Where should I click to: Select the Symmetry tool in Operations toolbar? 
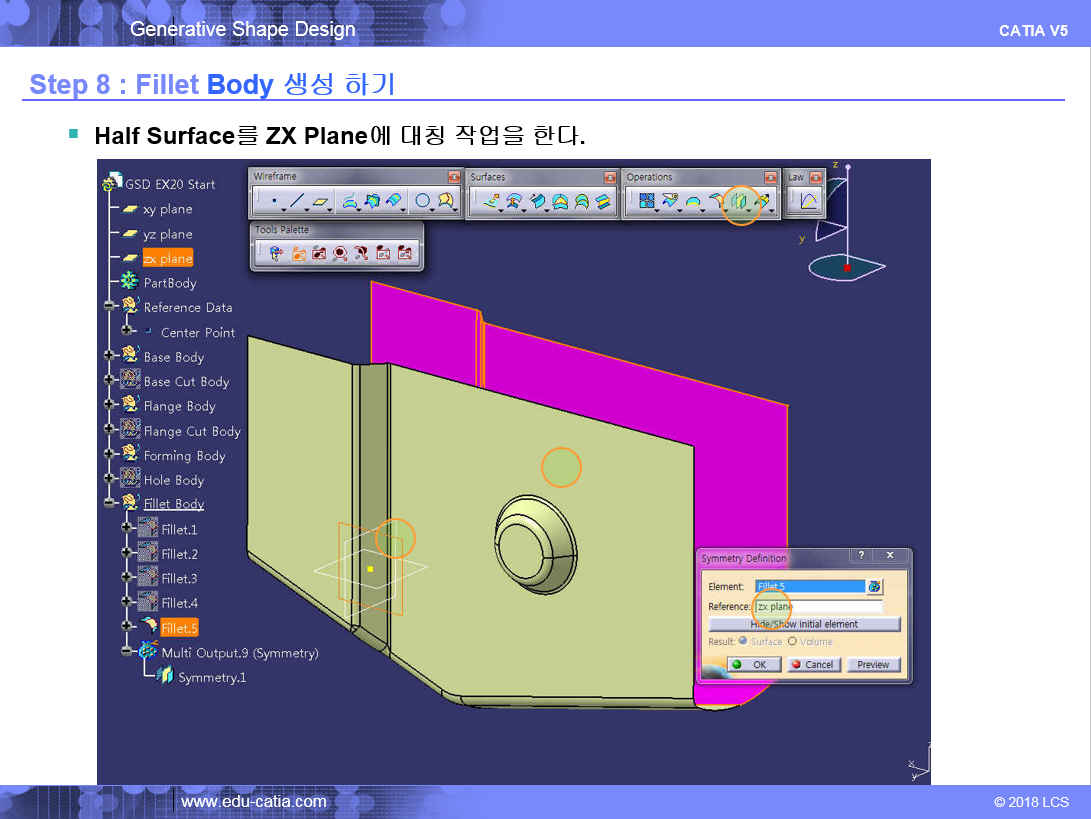pyautogui.click(x=739, y=202)
